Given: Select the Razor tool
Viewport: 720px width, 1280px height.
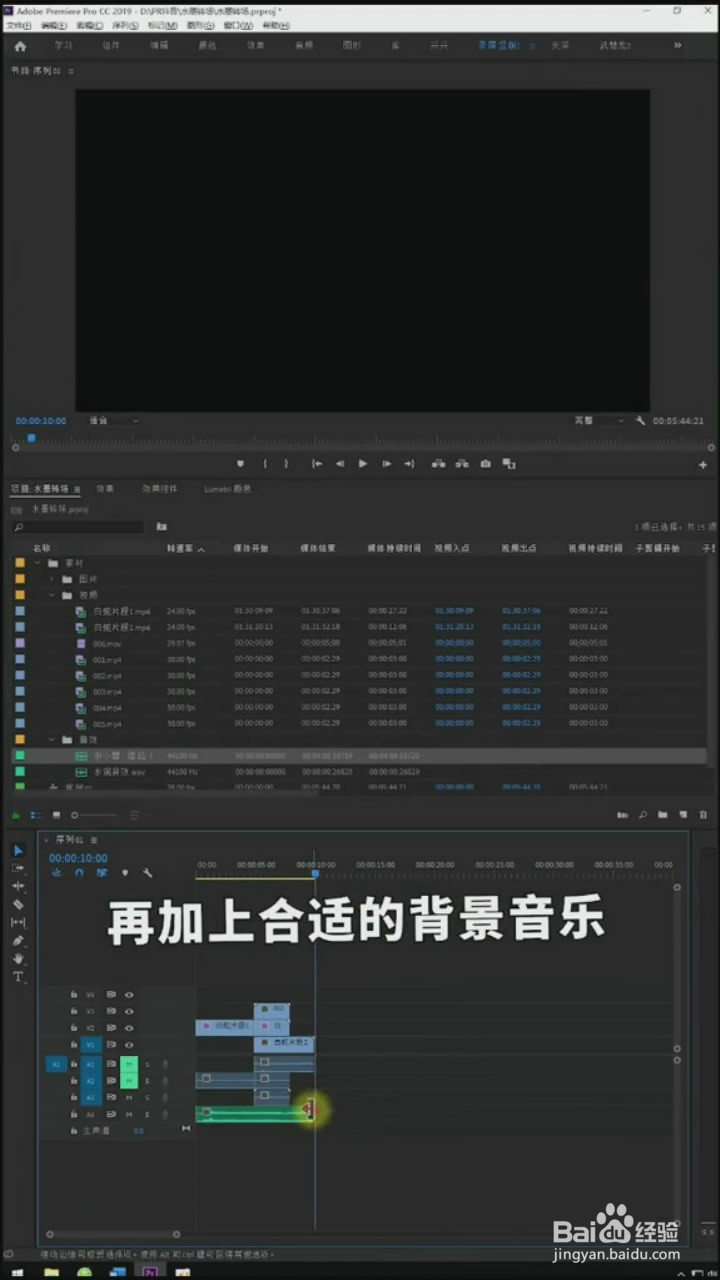Looking at the screenshot, I should (18, 904).
